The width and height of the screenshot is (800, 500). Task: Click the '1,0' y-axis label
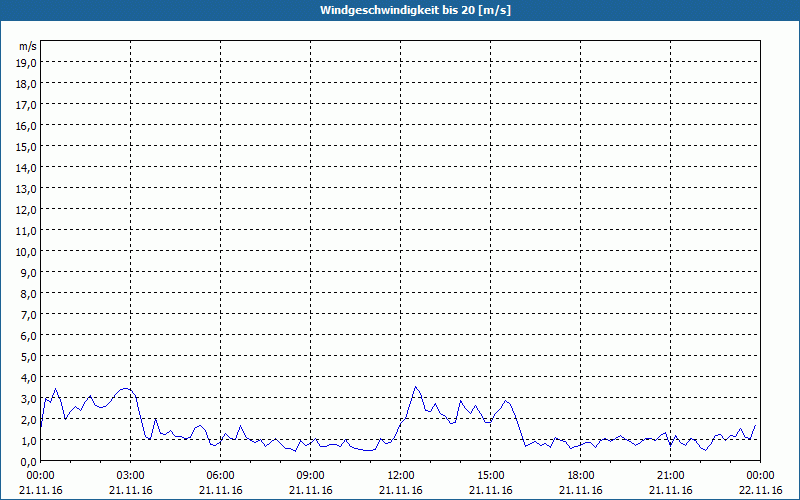click(x=30, y=441)
